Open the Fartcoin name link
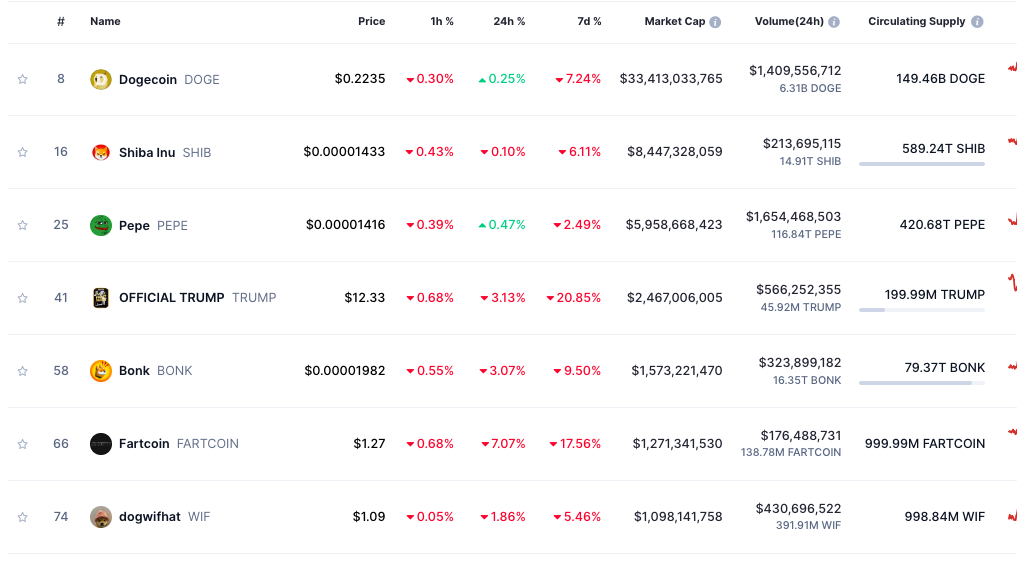Viewport: 1017px width, 561px height. click(144, 444)
